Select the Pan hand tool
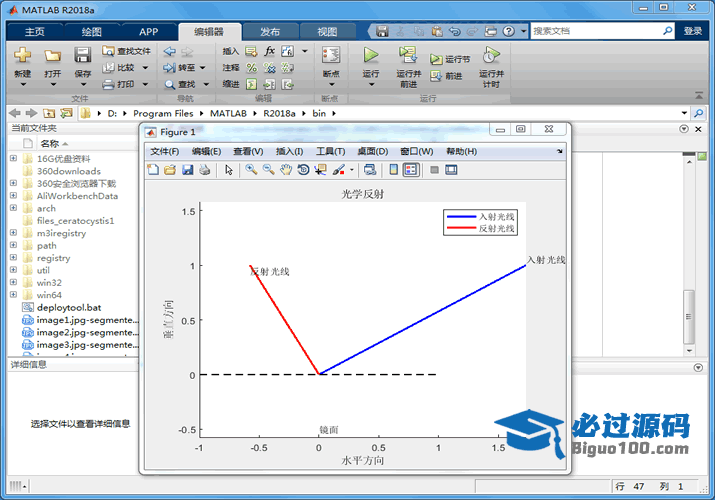 point(286,170)
